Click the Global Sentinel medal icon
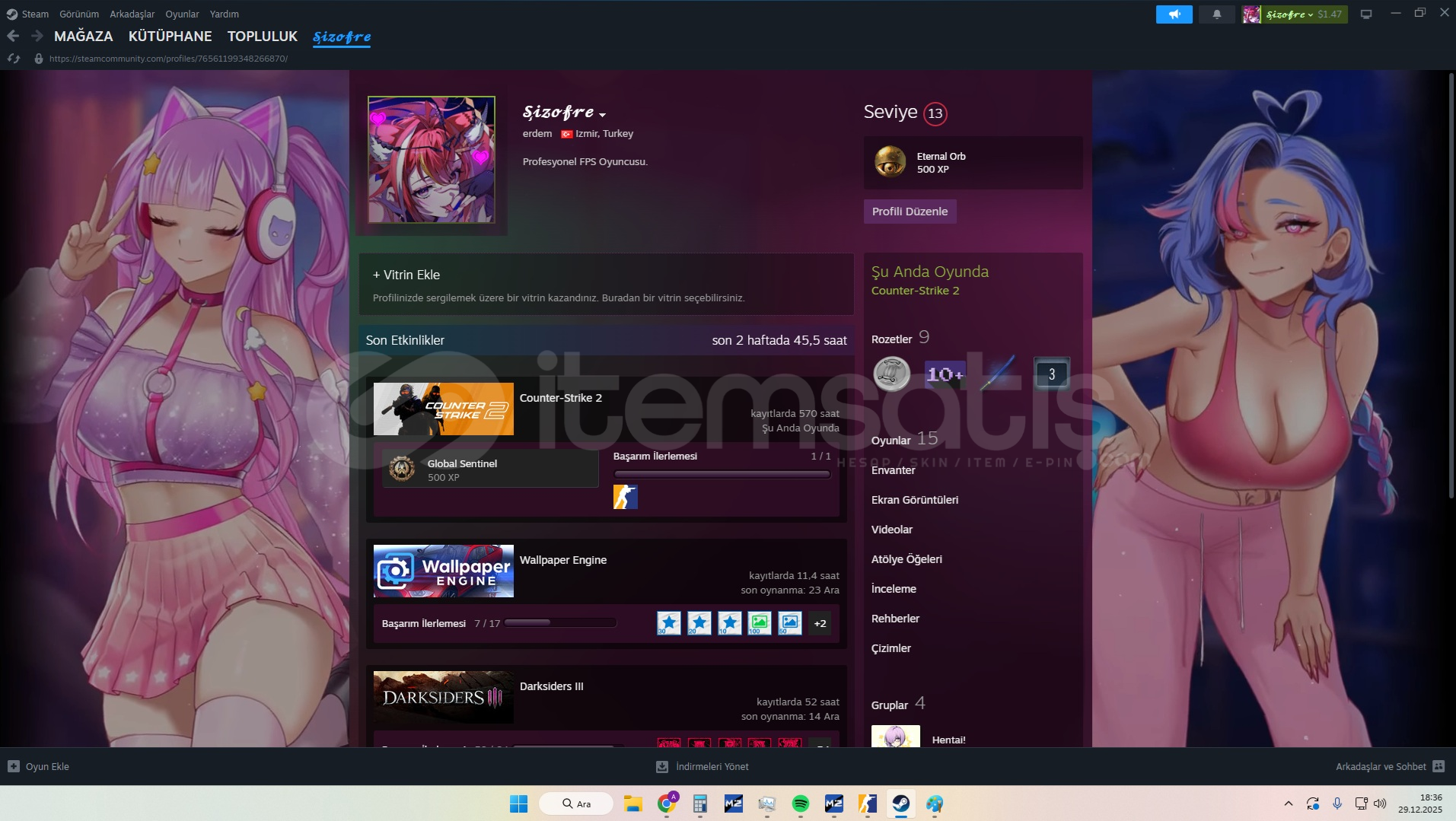Viewport: 1456px width, 821px height. [402, 469]
